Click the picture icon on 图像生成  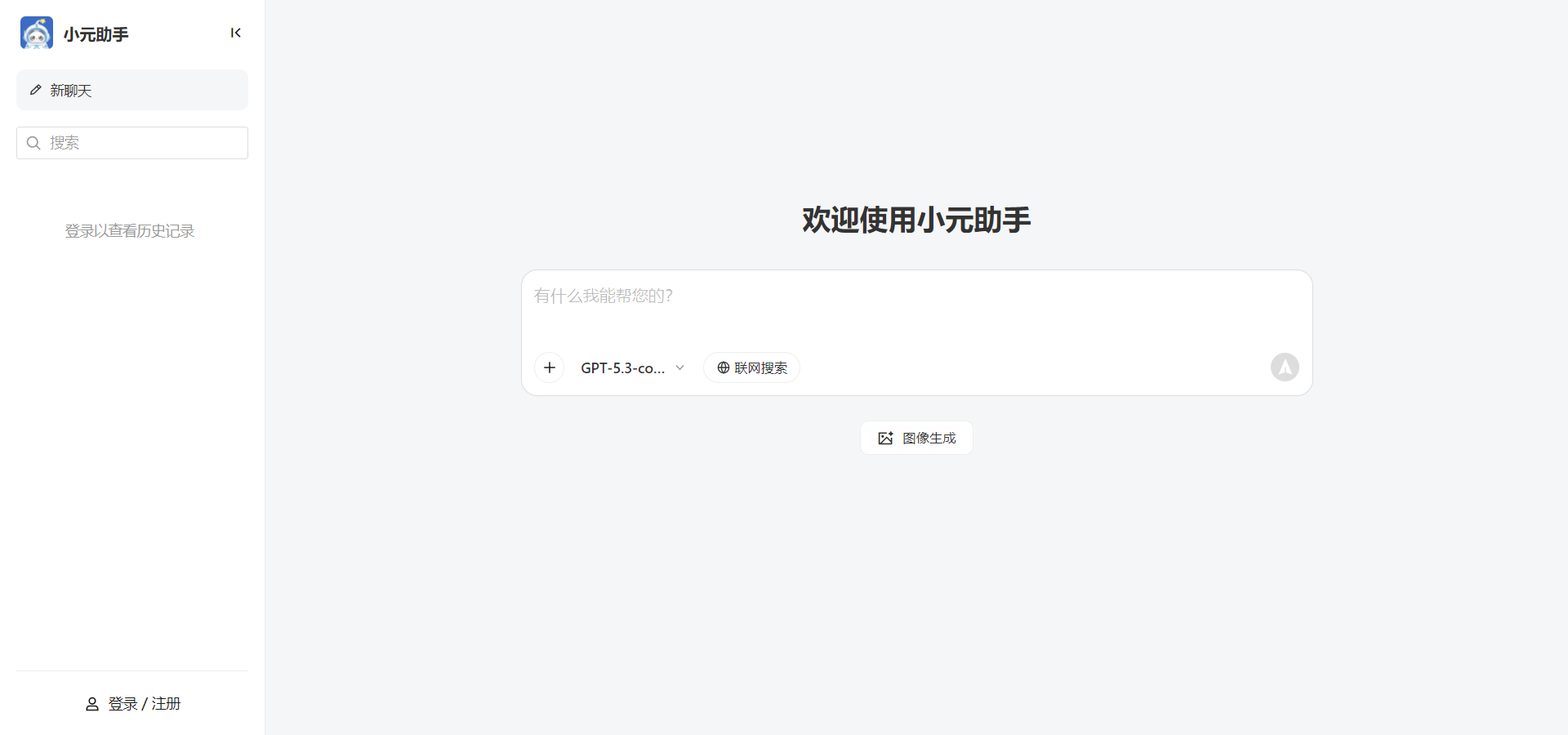pos(886,438)
